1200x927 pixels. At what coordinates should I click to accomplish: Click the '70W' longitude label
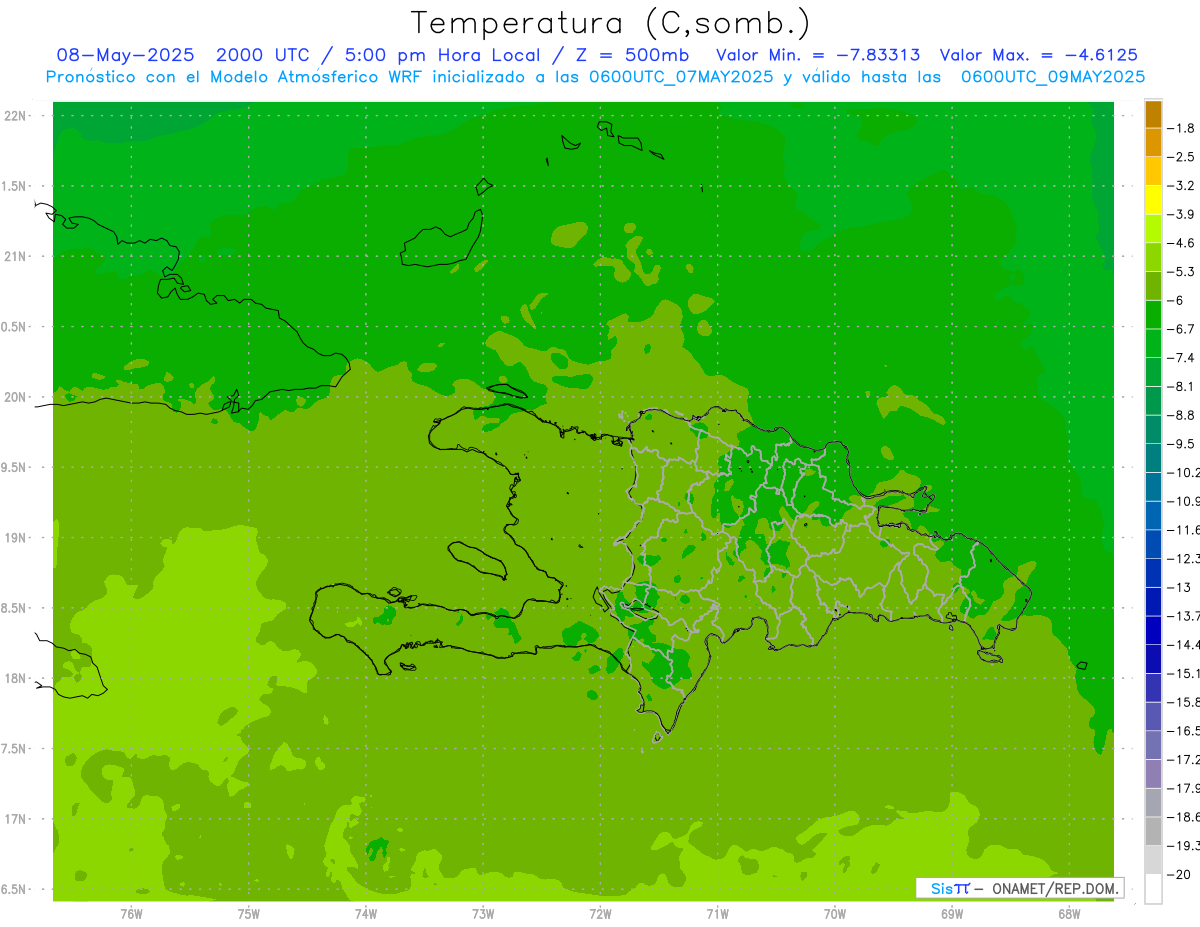[834, 914]
